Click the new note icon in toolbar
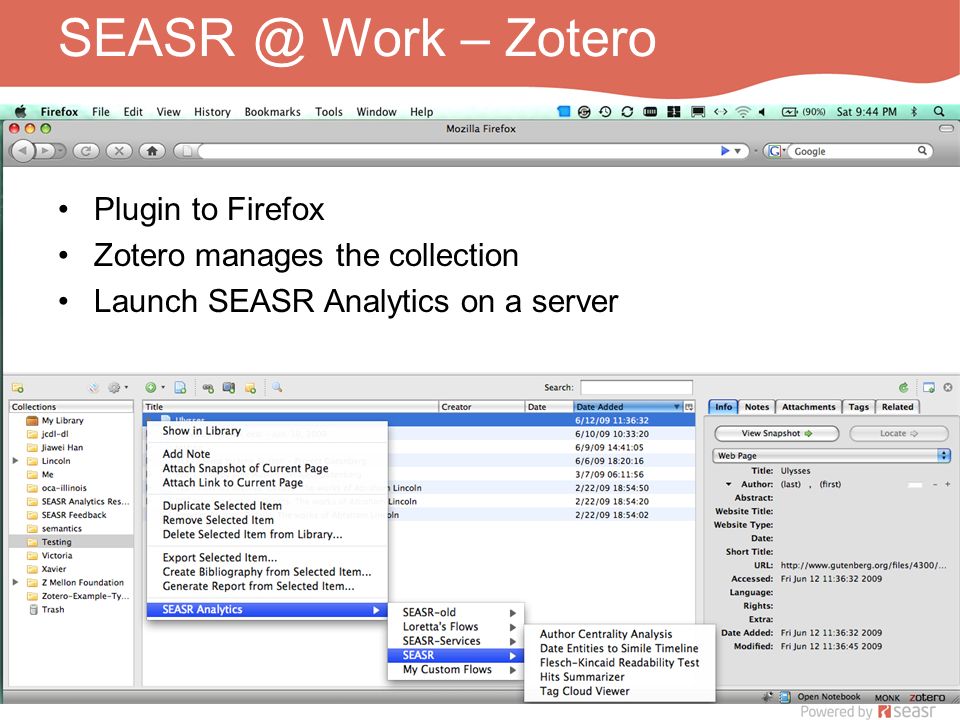Viewport: 960px width, 720px height. (250, 388)
